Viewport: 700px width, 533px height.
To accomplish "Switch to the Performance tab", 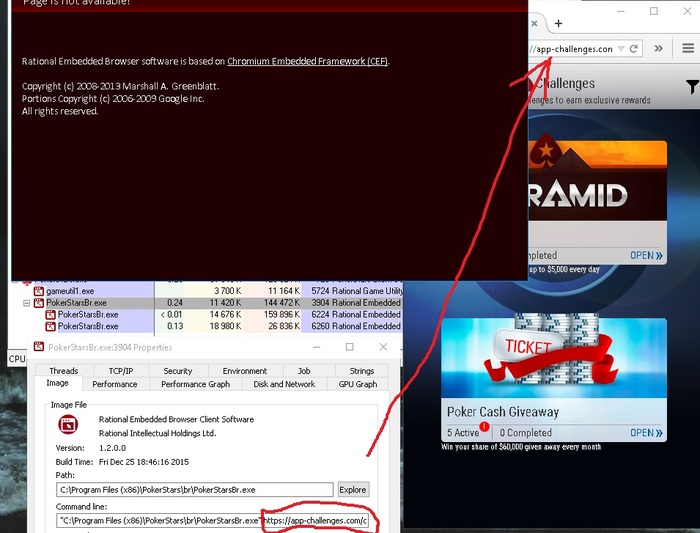I will coord(115,384).
